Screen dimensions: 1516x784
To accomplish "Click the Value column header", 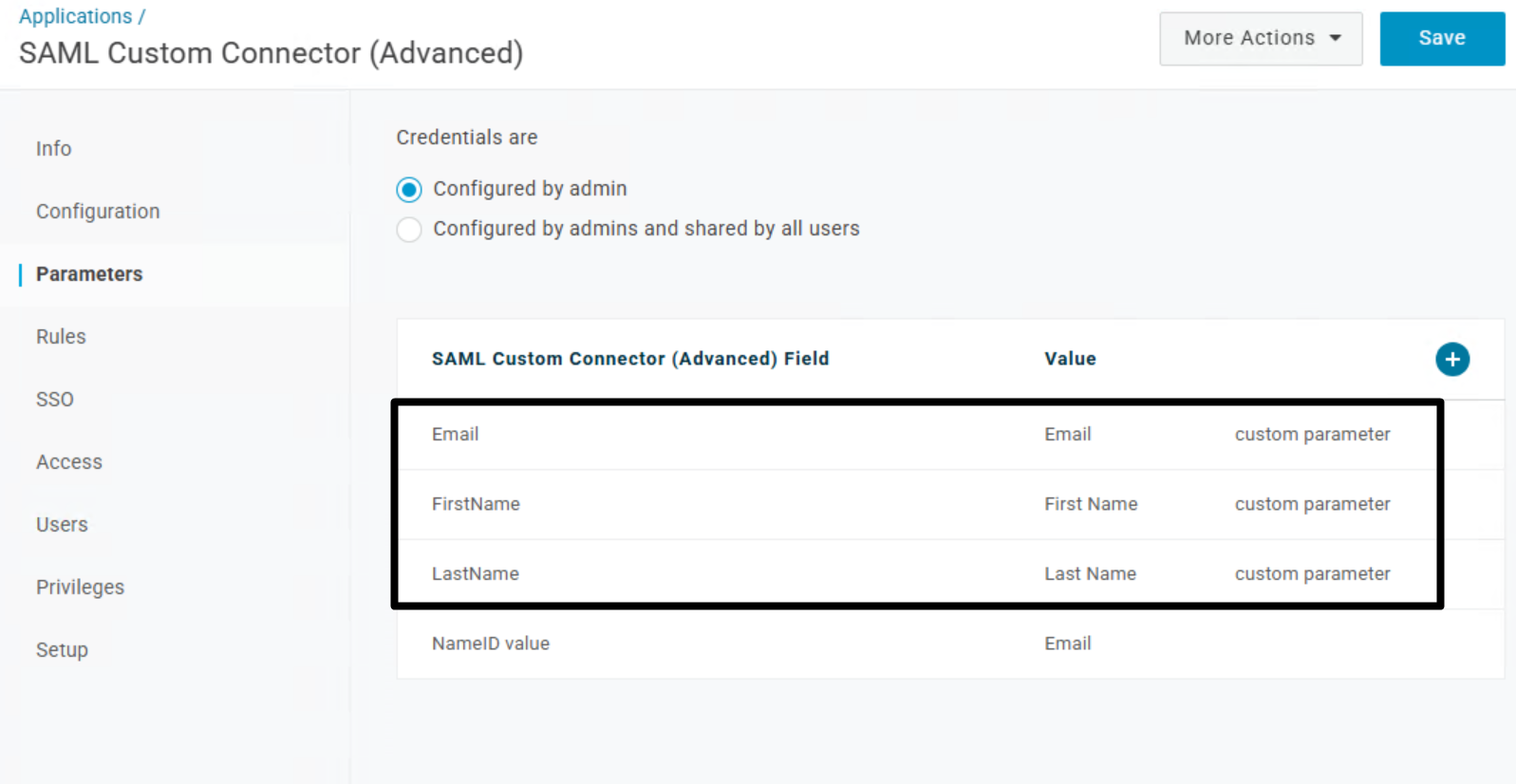I will click(x=1070, y=359).
